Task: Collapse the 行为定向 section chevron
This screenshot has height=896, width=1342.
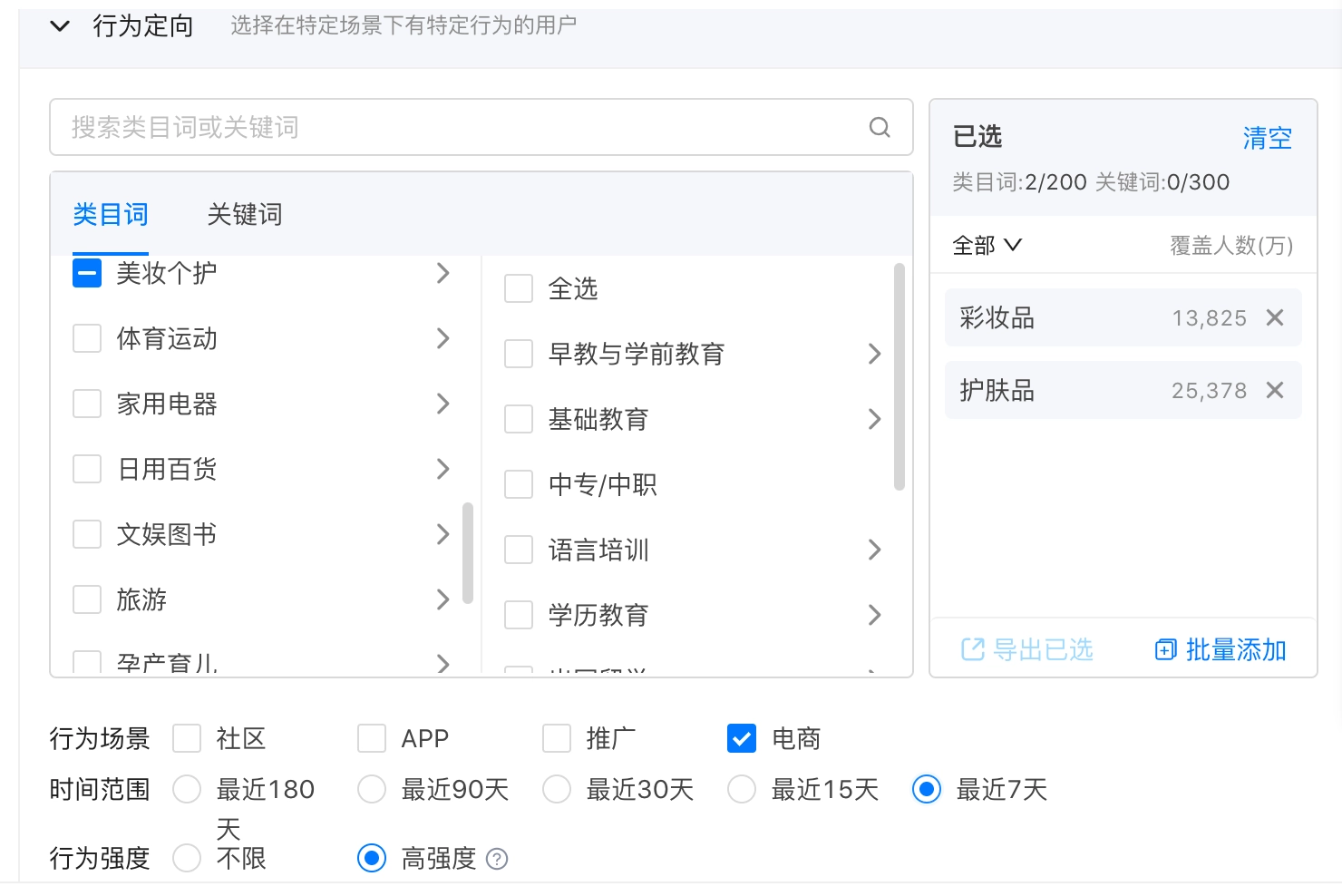Action: tap(60, 26)
